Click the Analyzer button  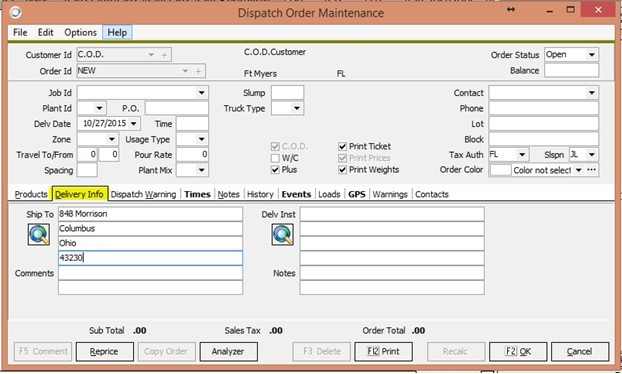[228, 351]
